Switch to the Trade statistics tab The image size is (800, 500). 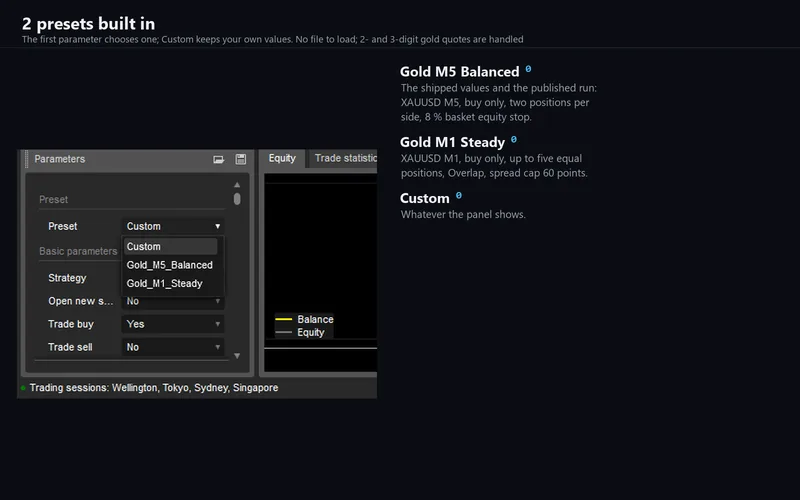click(343, 158)
